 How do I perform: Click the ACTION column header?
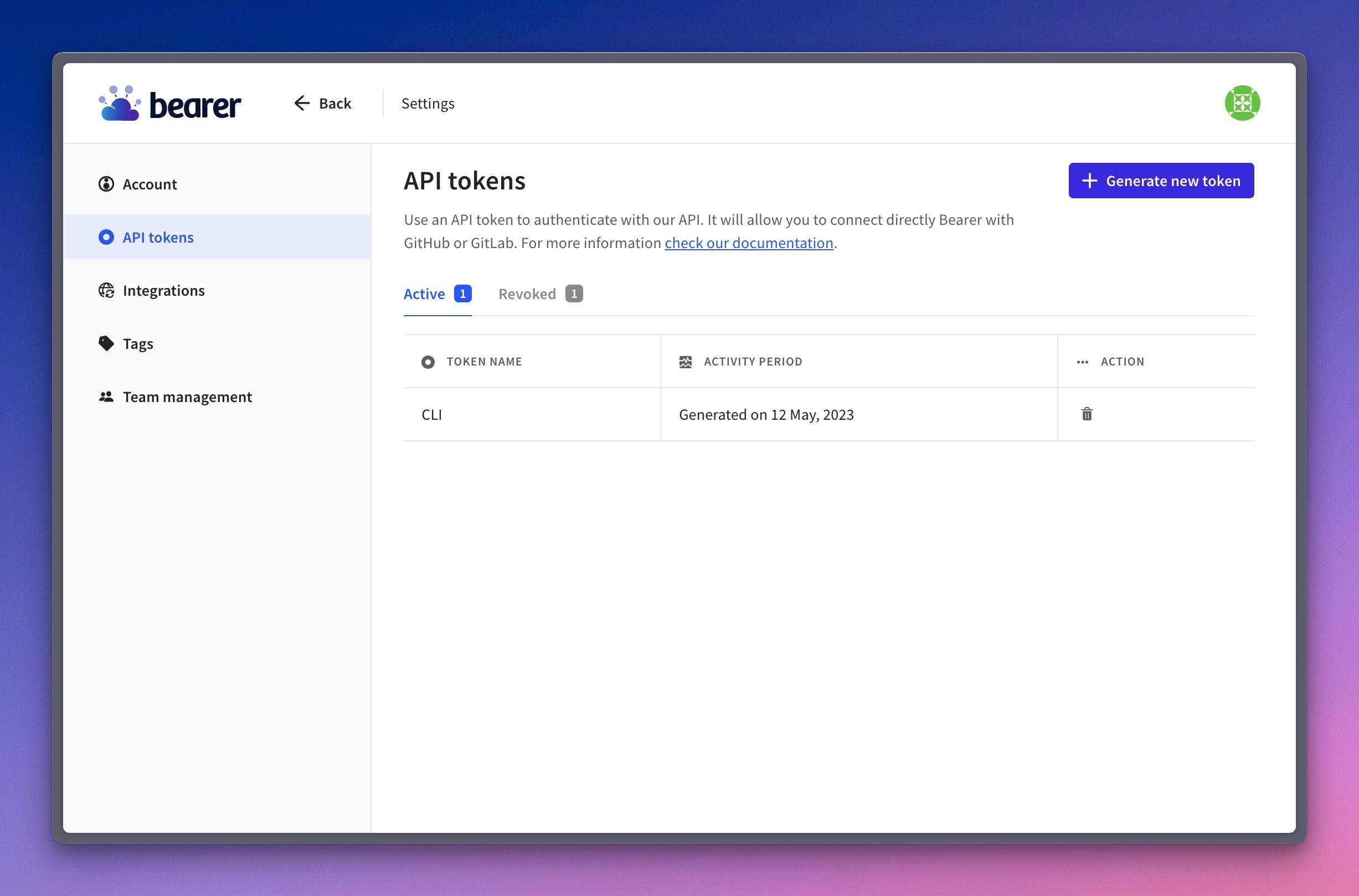point(1156,361)
